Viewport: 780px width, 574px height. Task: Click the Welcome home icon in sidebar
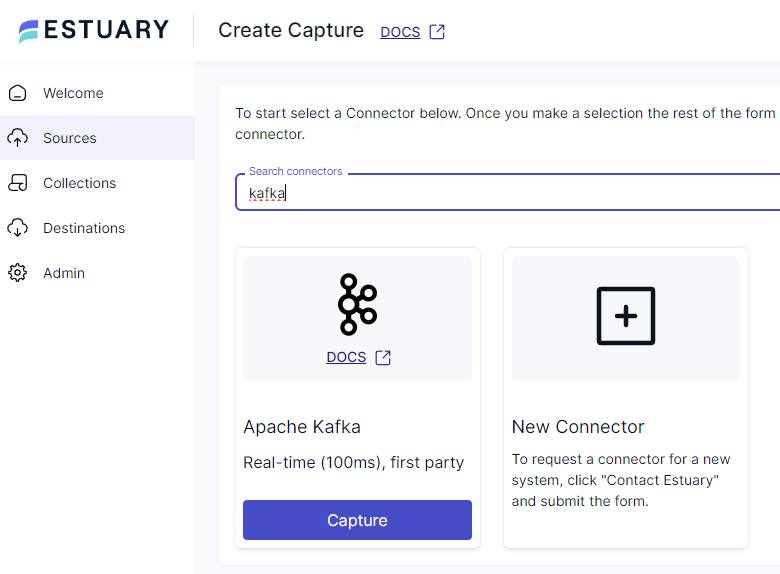(17, 93)
